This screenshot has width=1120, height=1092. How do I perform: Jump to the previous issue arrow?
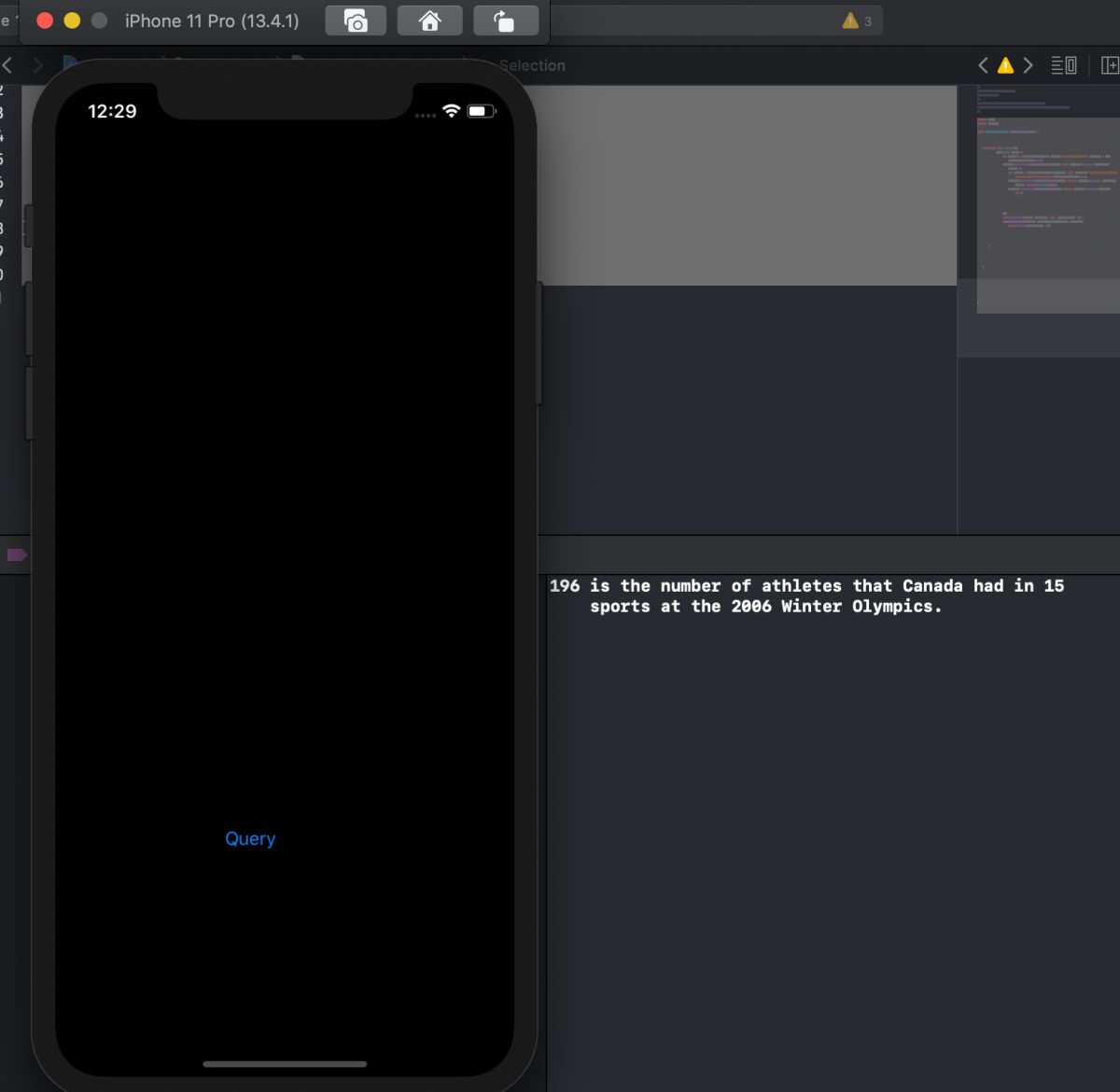tap(983, 65)
